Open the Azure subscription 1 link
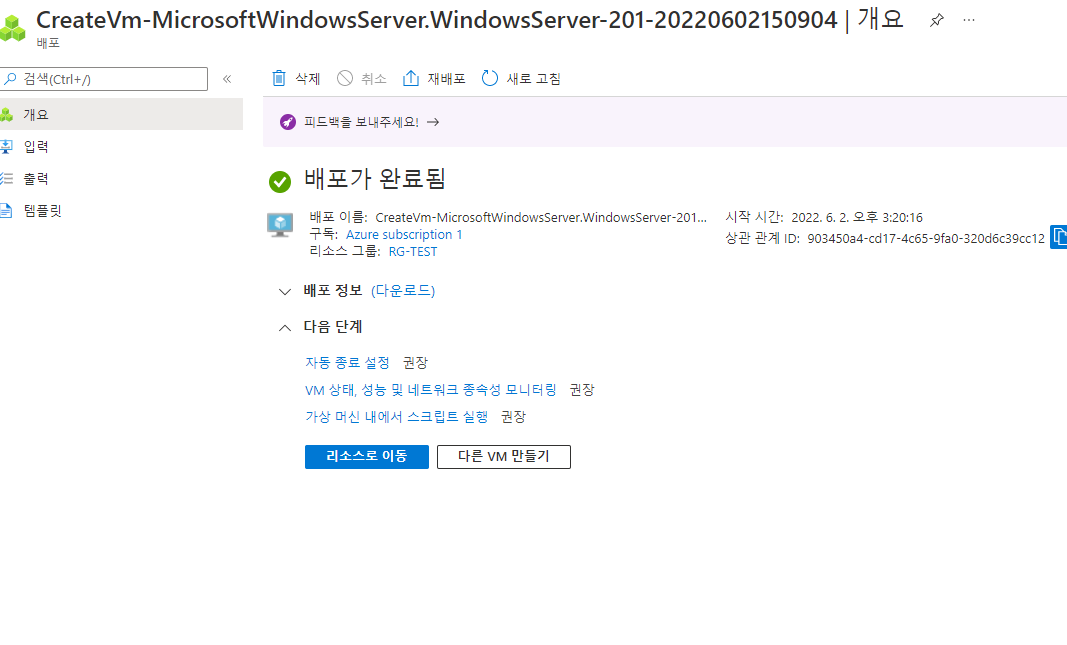The image size is (1067, 645). [404, 235]
